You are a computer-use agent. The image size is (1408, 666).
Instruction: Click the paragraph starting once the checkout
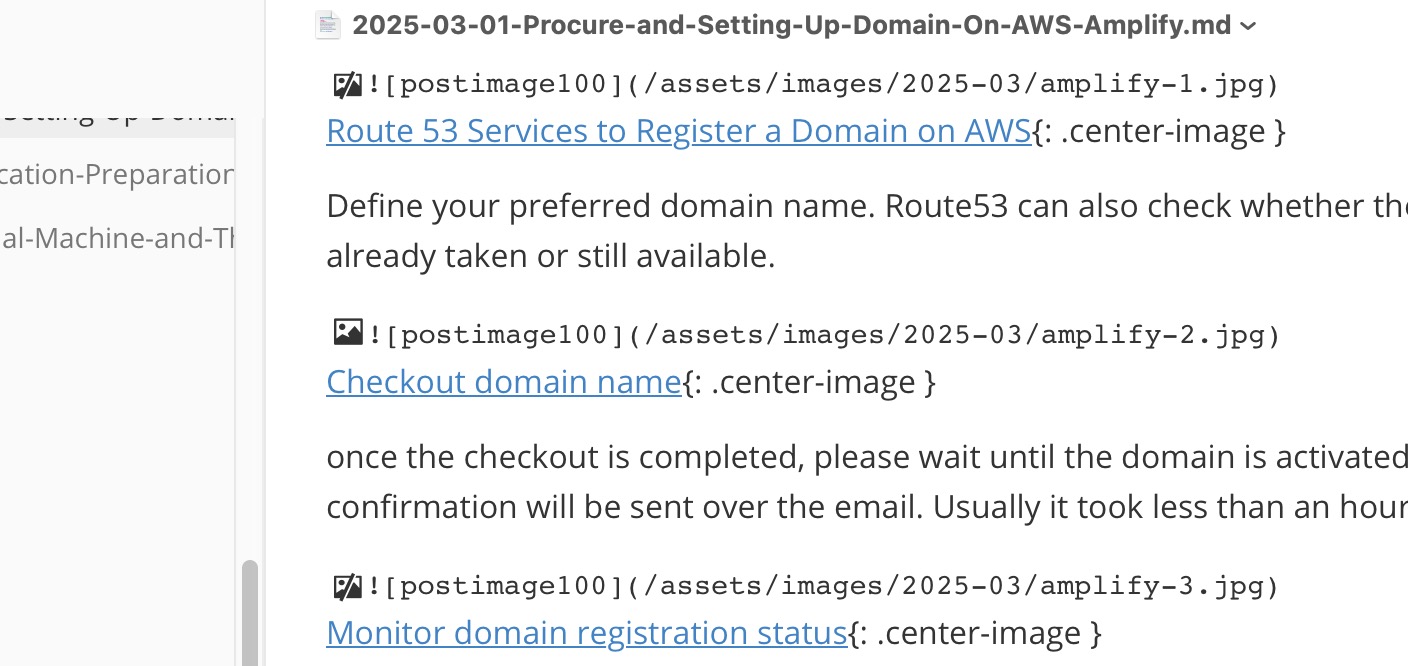(x=867, y=482)
